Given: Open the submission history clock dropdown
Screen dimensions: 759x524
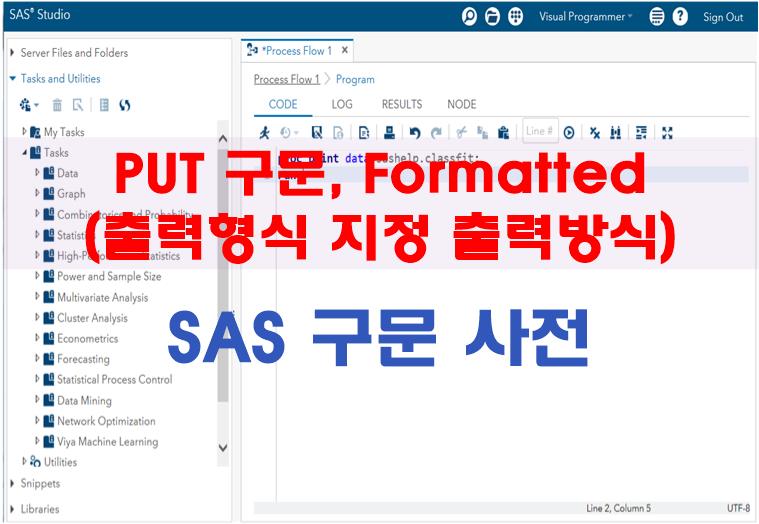Looking at the screenshot, I should [x=289, y=132].
